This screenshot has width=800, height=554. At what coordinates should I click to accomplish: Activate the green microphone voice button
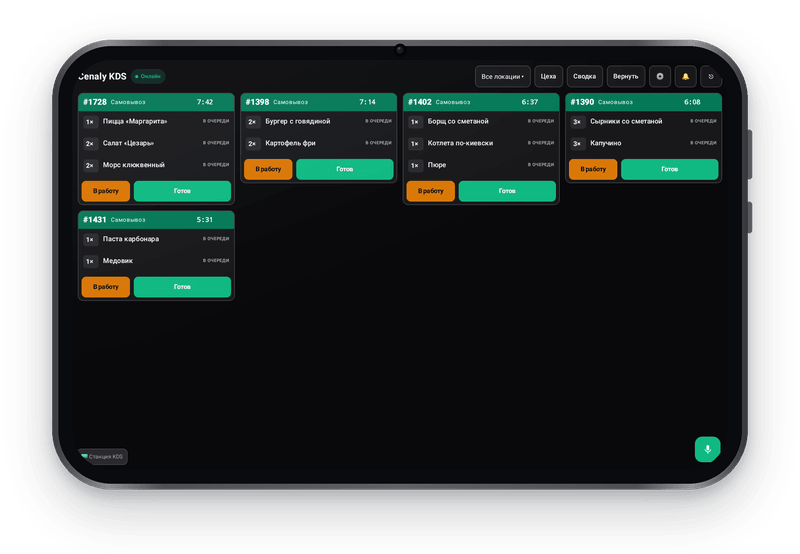[x=707, y=449]
